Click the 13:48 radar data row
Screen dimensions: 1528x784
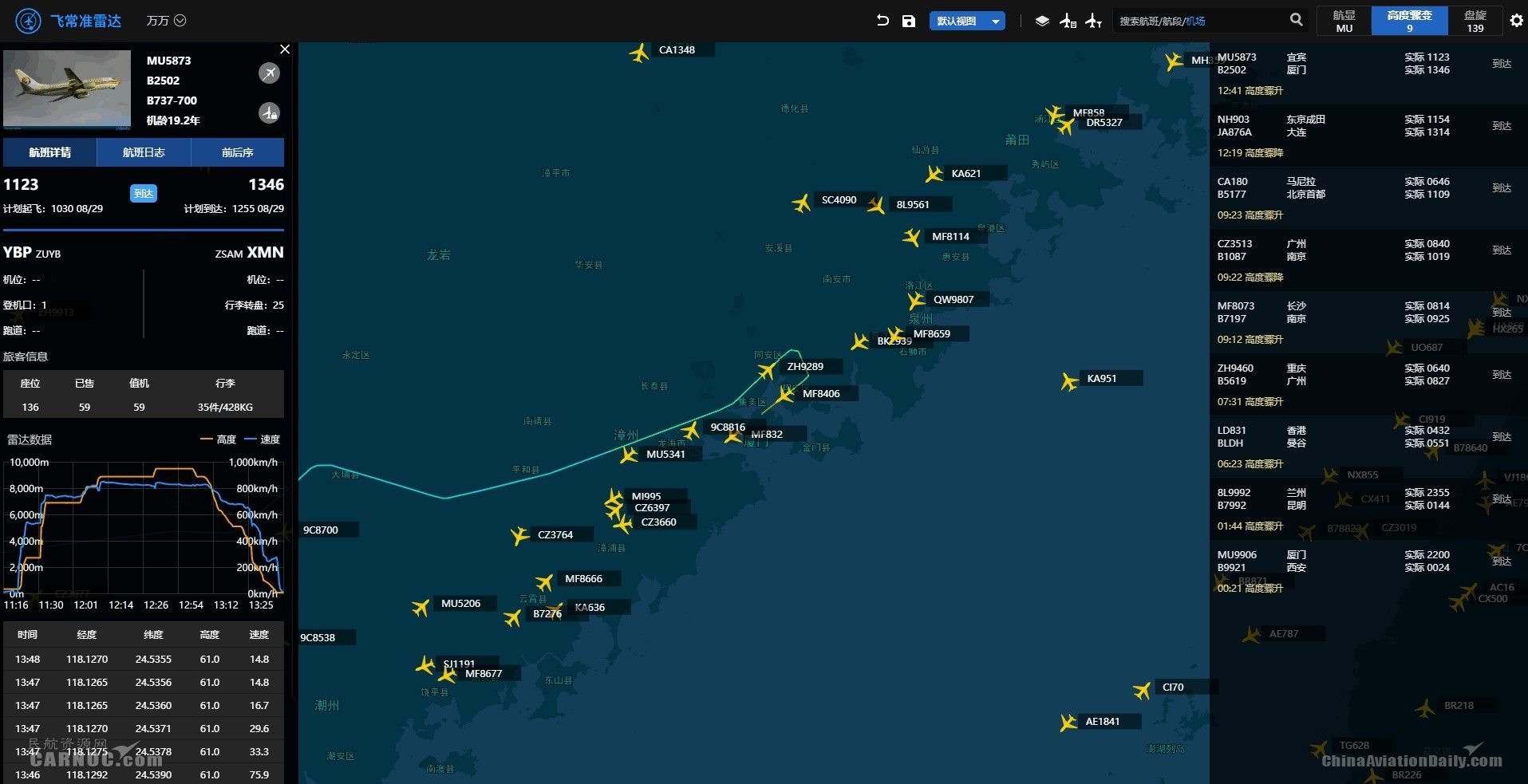144,660
